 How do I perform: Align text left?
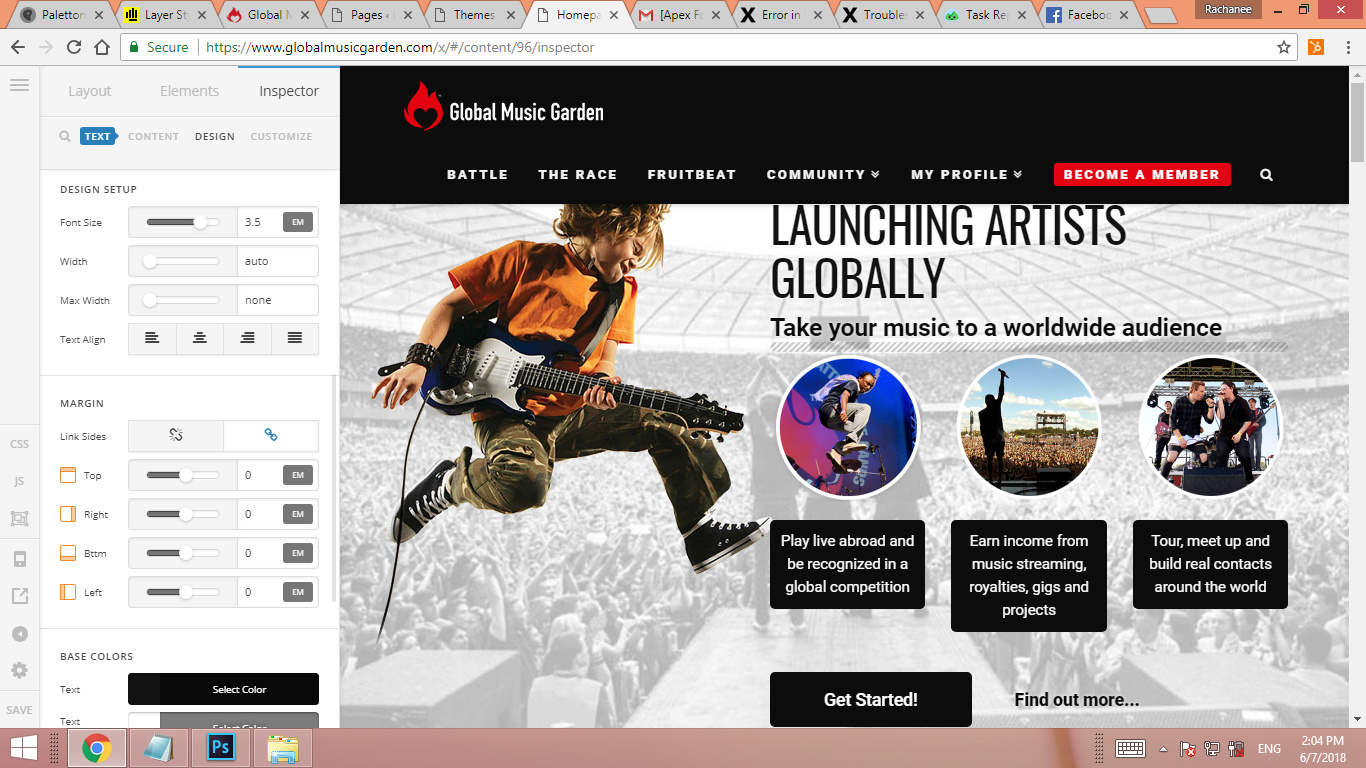(x=152, y=339)
